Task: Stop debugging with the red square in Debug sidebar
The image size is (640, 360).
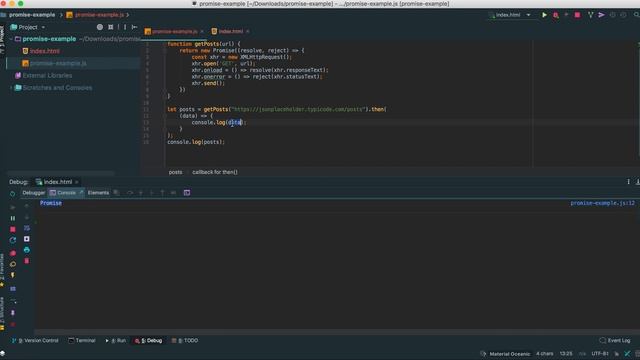Action: [13, 229]
